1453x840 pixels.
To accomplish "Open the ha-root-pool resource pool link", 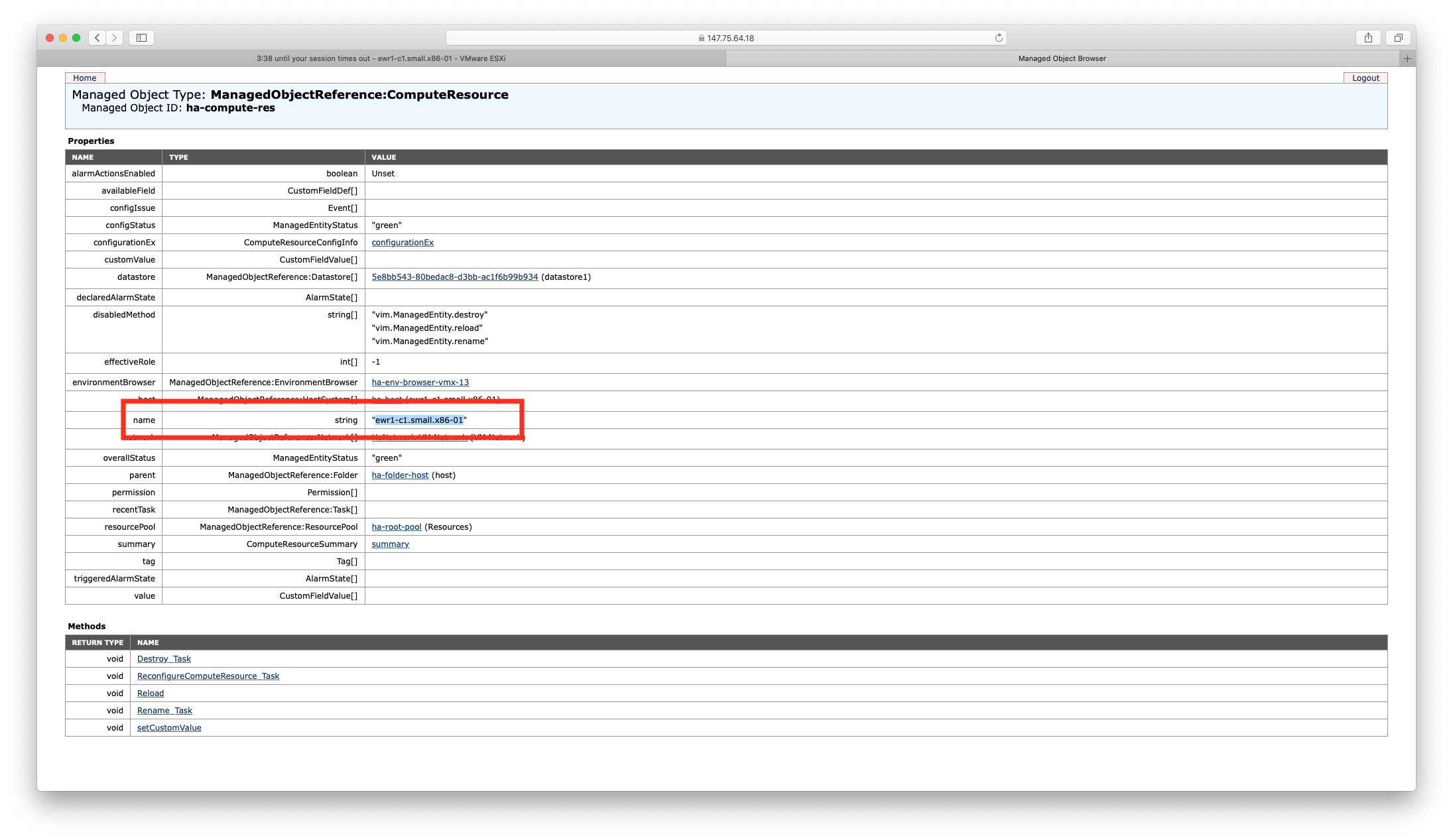I will coord(397,527).
